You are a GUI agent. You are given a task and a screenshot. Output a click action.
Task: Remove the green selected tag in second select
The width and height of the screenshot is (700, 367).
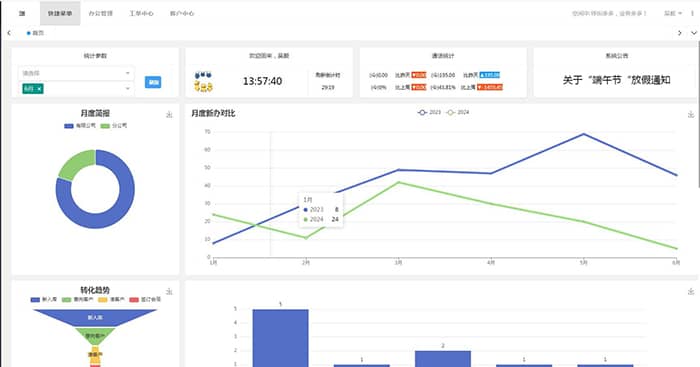point(39,89)
